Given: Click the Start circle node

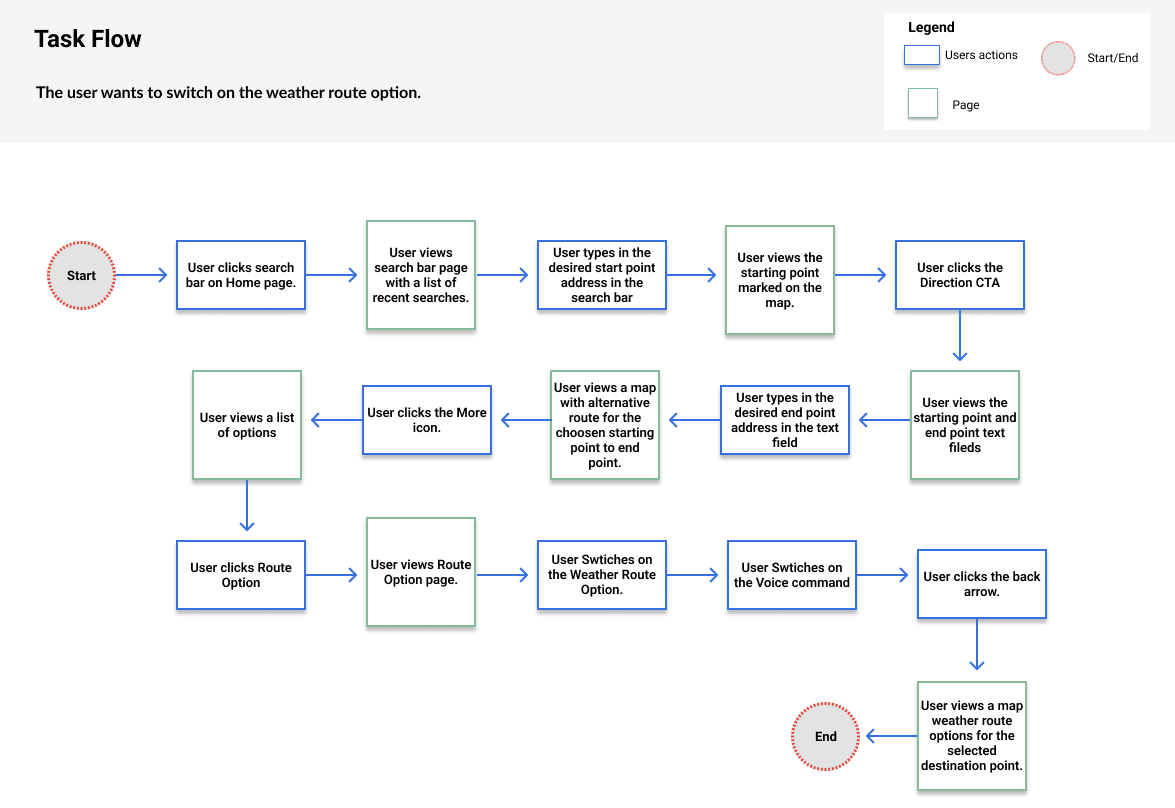Looking at the screenshot, I should 81,275.
